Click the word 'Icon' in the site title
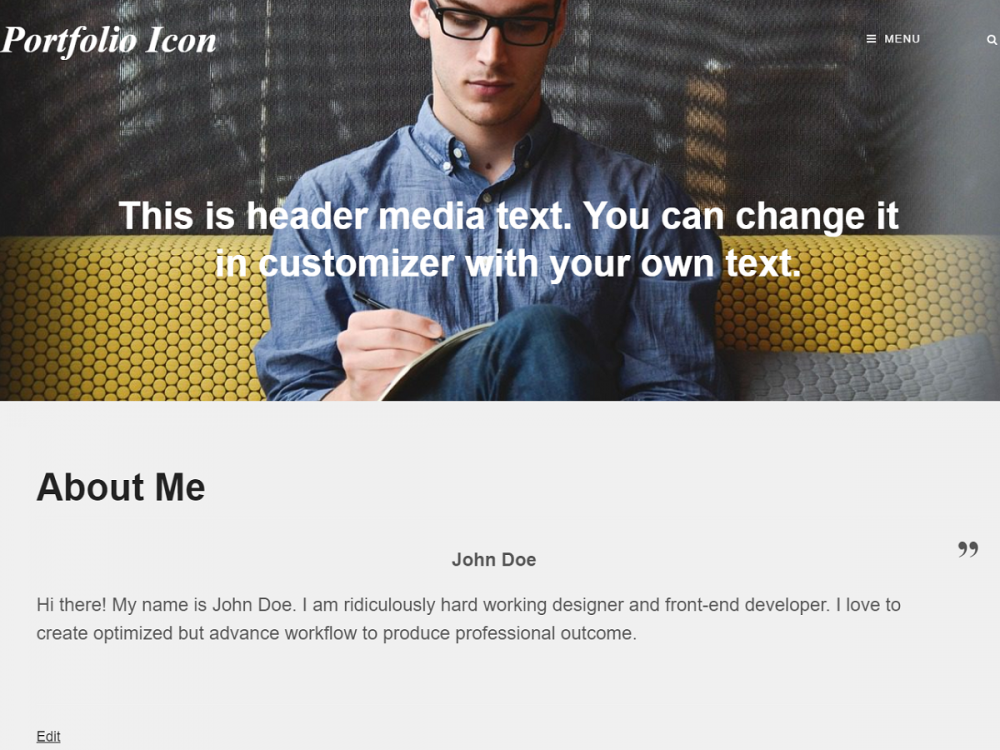Viewport: 1000px width, 750px height. pyautogui.click(x=181, y=40)
